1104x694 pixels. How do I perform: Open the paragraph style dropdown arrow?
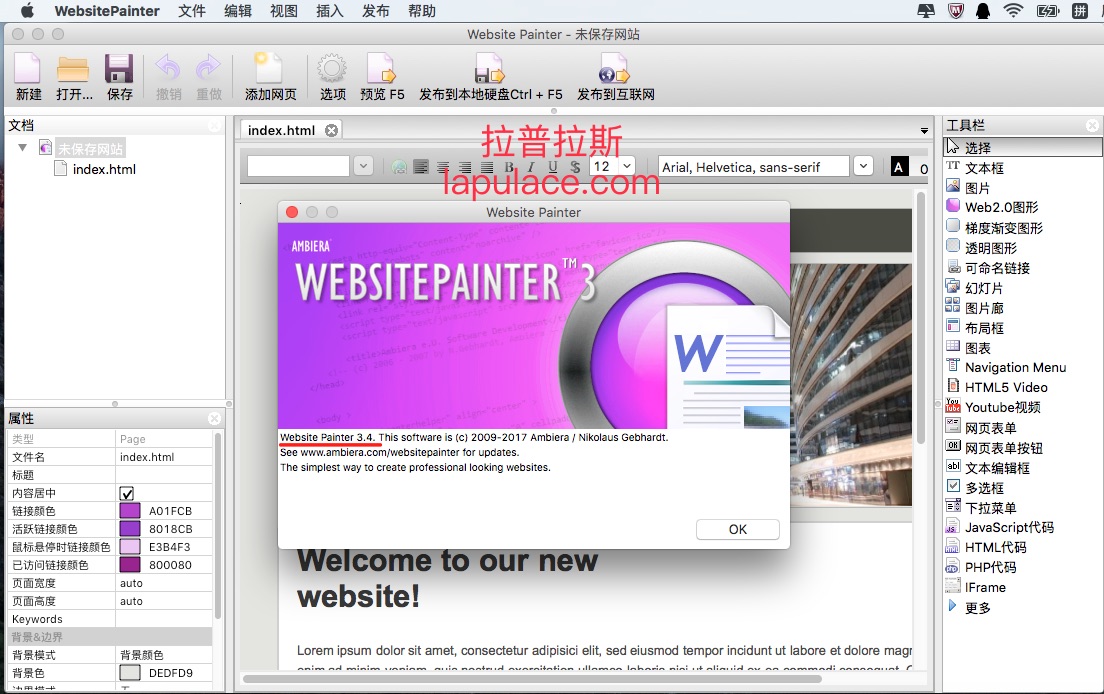click(x=363, y=166)
